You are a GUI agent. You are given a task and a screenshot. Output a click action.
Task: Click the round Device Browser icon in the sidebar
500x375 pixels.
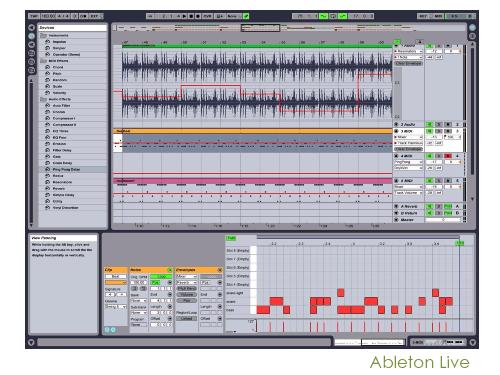pyautogui.click(x=32, y=36)
